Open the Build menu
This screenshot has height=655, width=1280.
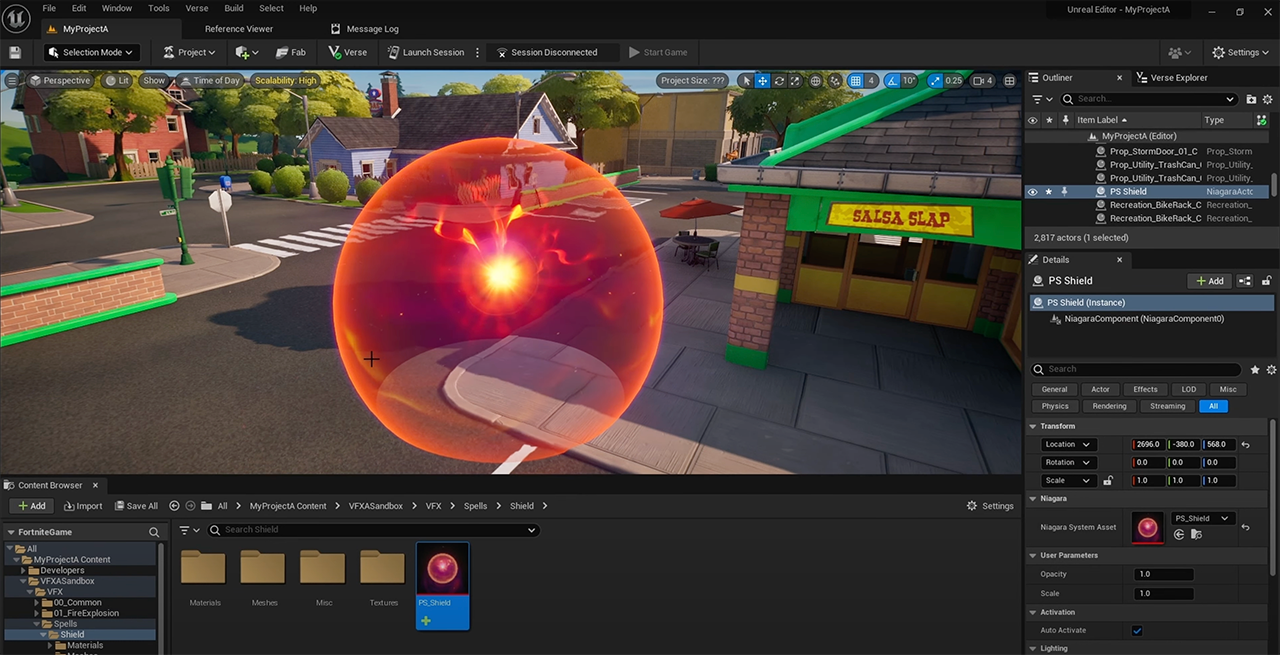(234, 8)
